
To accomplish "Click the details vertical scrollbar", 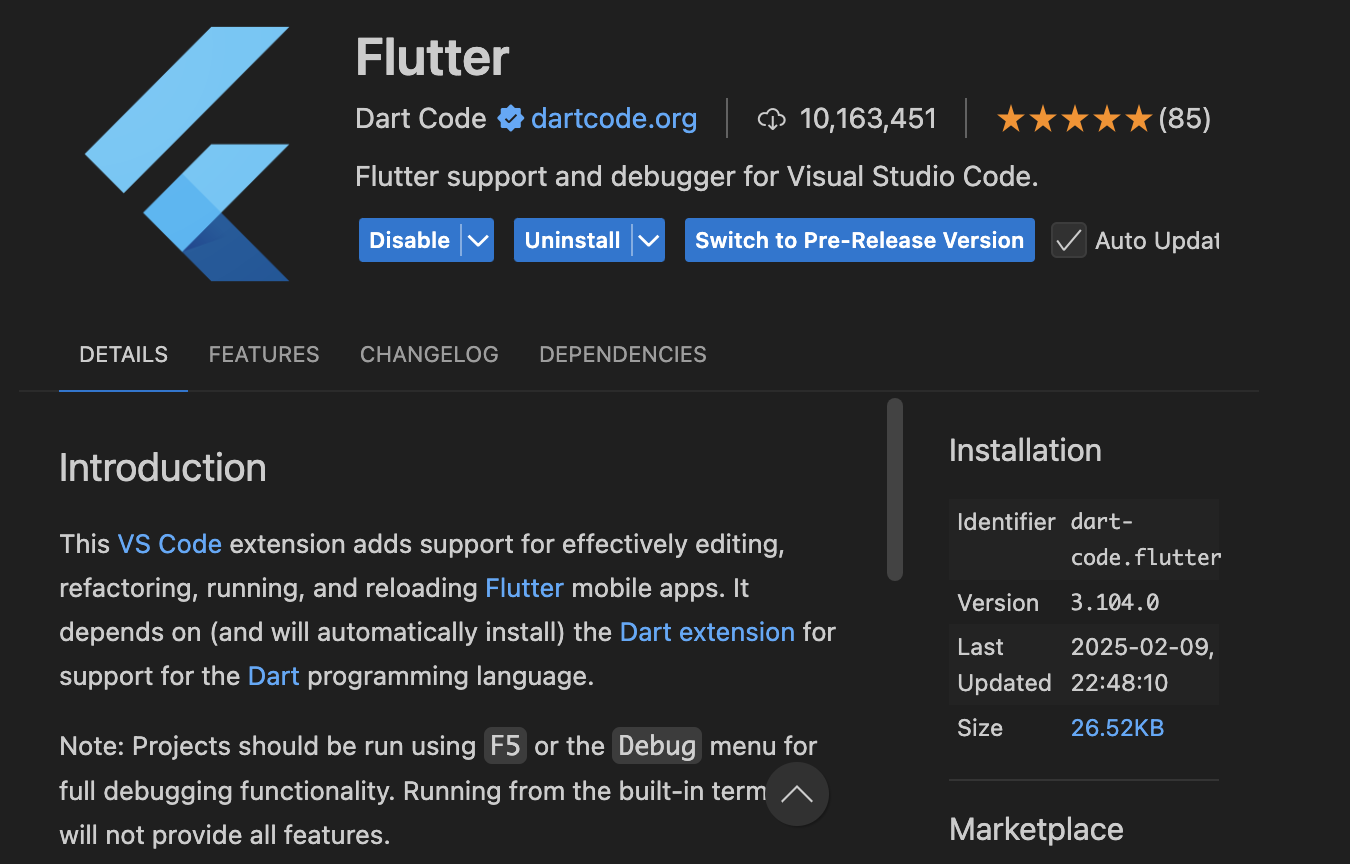I will 895,490.
